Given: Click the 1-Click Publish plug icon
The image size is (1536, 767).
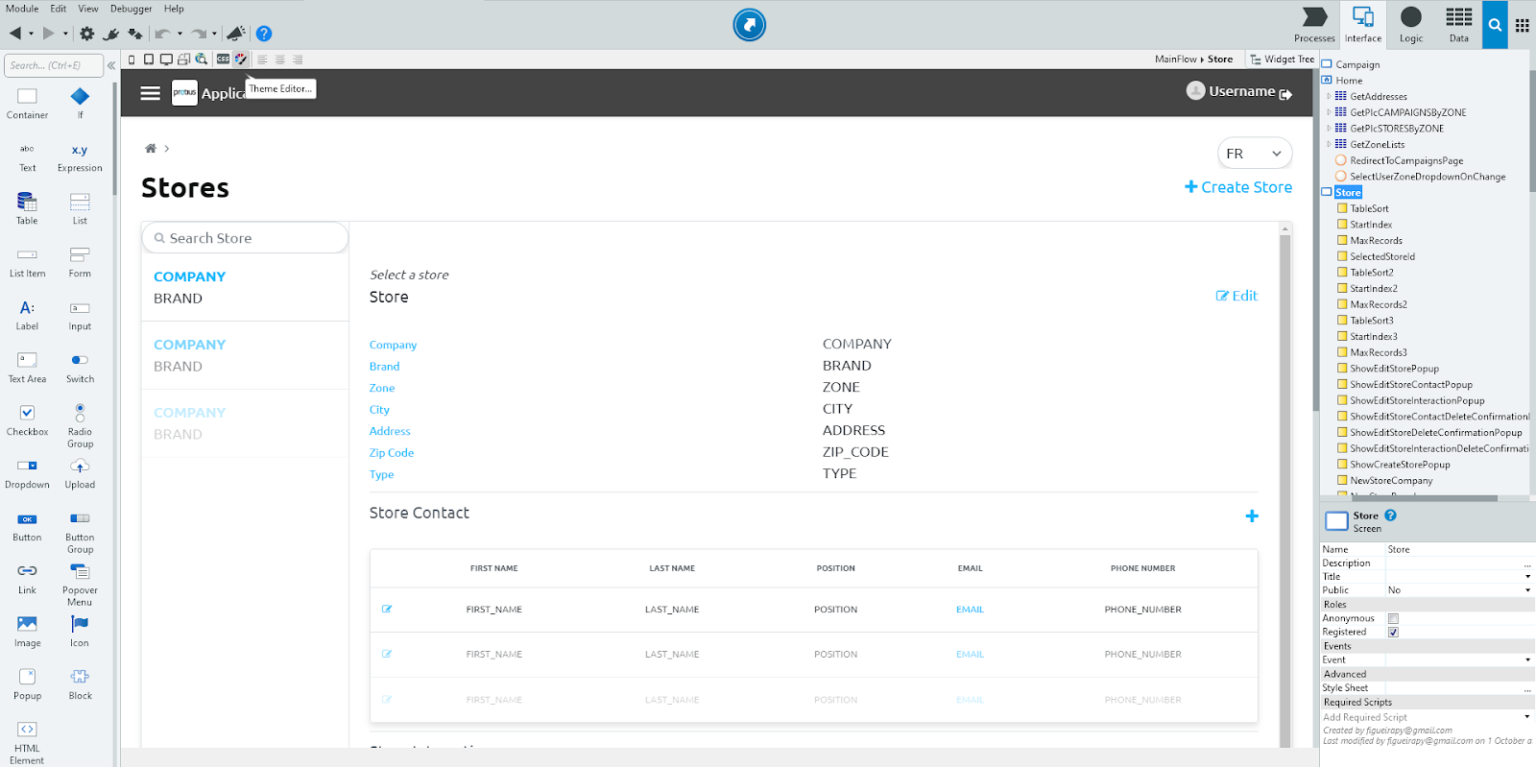Looking at the screenshot, I should click(110, 33).
